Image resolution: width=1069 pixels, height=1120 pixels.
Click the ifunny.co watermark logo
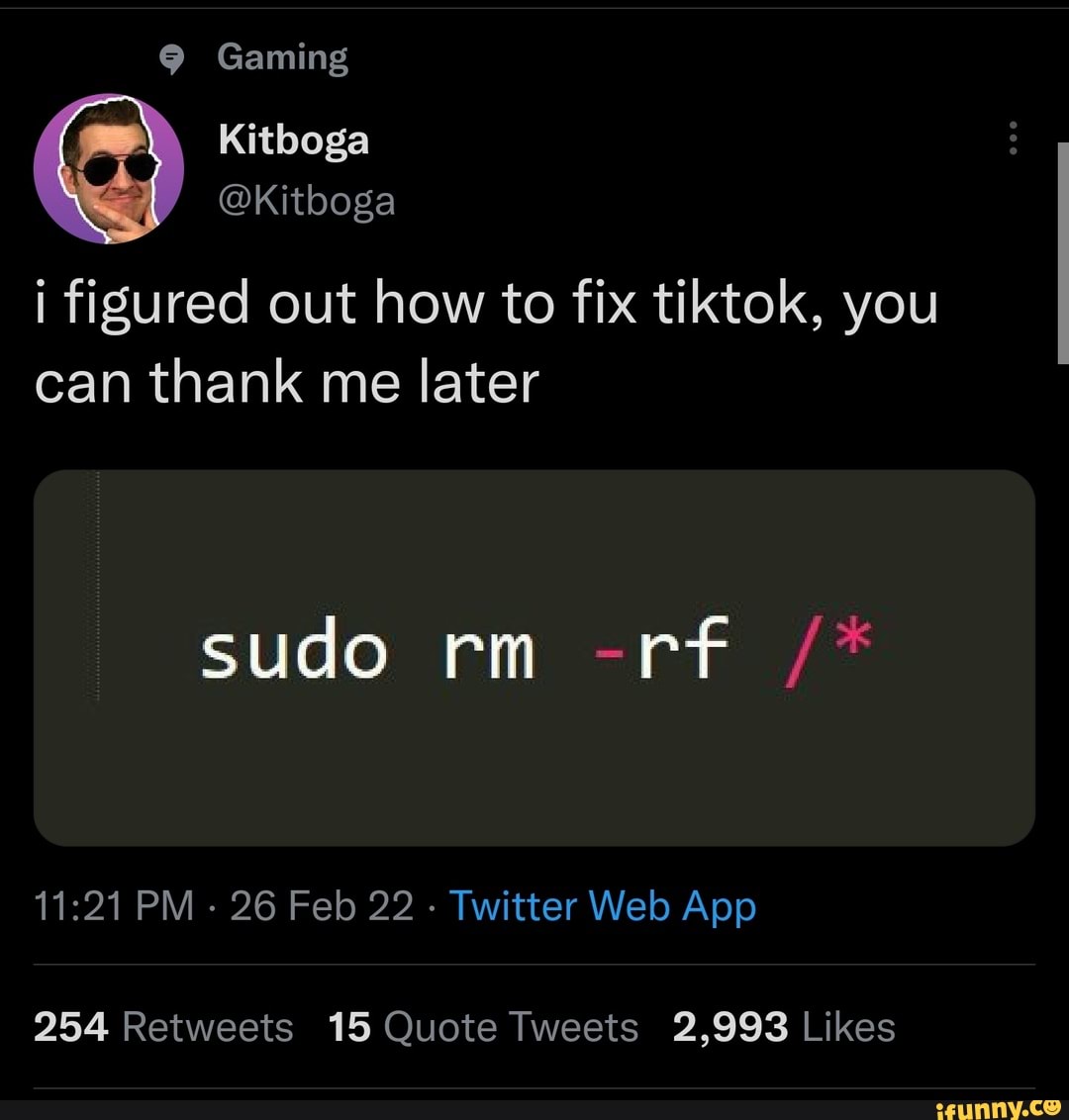pos(1000,1108)
